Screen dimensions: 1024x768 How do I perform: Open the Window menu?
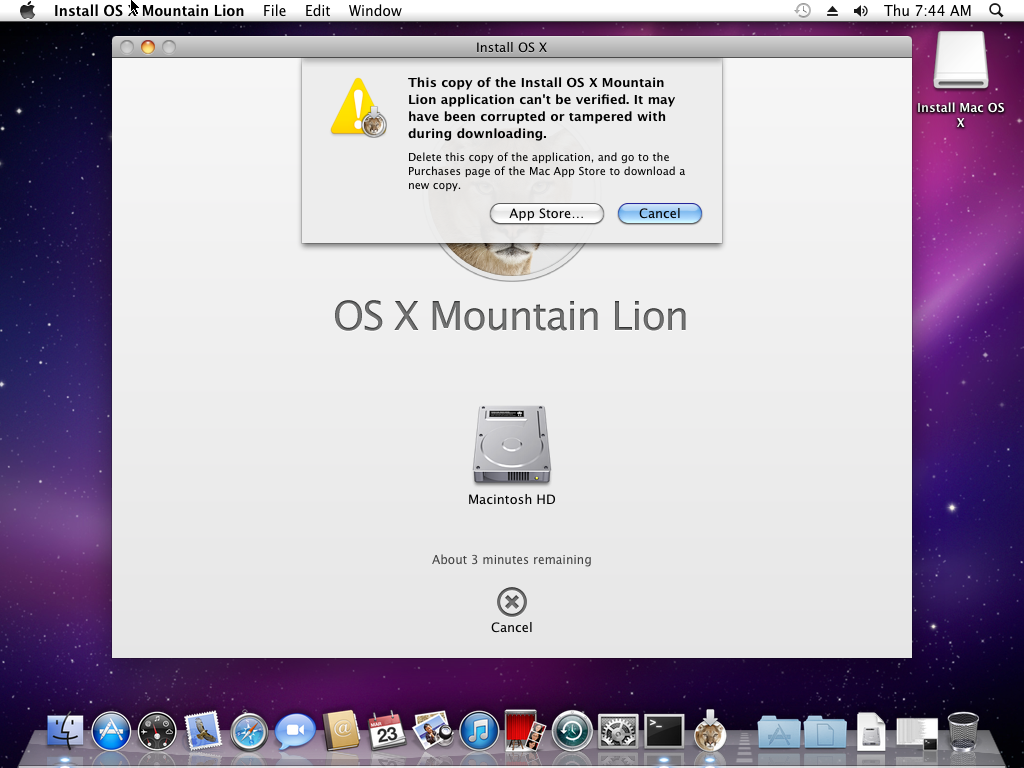coord(375,10)
